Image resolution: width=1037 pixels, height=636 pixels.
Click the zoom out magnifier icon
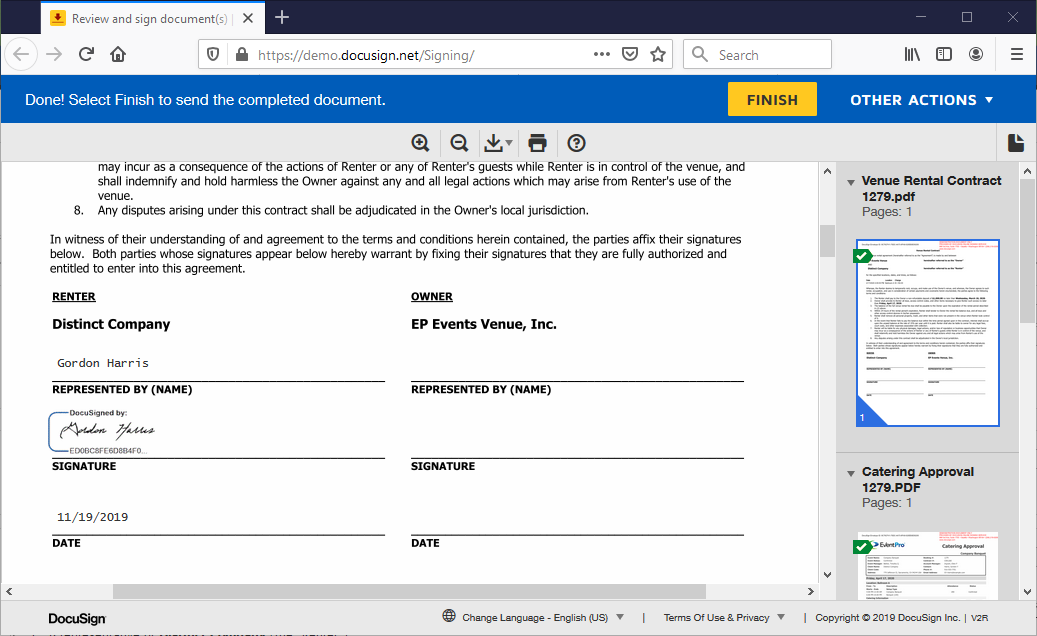[459, 143]
